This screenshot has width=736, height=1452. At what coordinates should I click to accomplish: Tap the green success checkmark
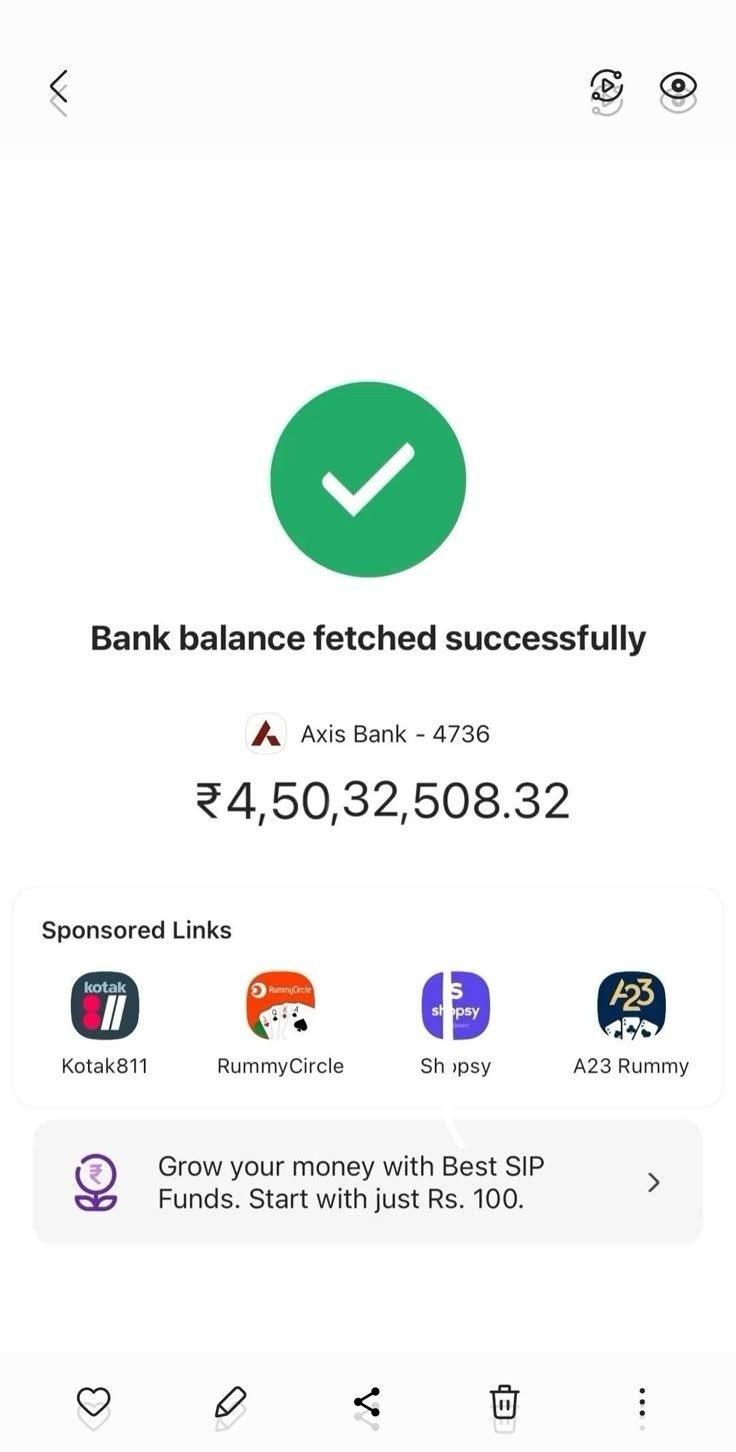tap(368, 480)
